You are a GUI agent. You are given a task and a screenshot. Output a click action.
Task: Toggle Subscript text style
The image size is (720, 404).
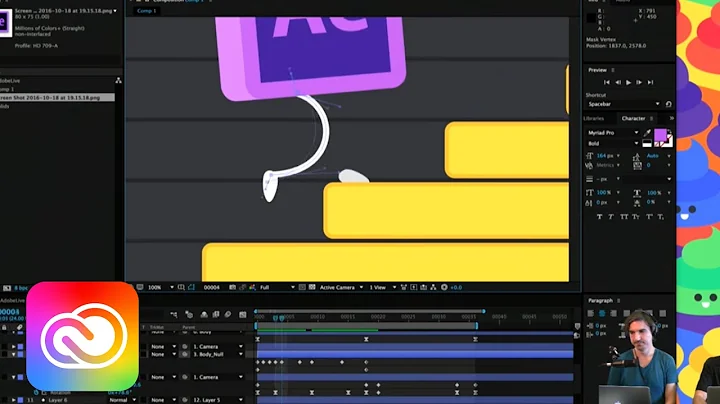coord(660,217)
